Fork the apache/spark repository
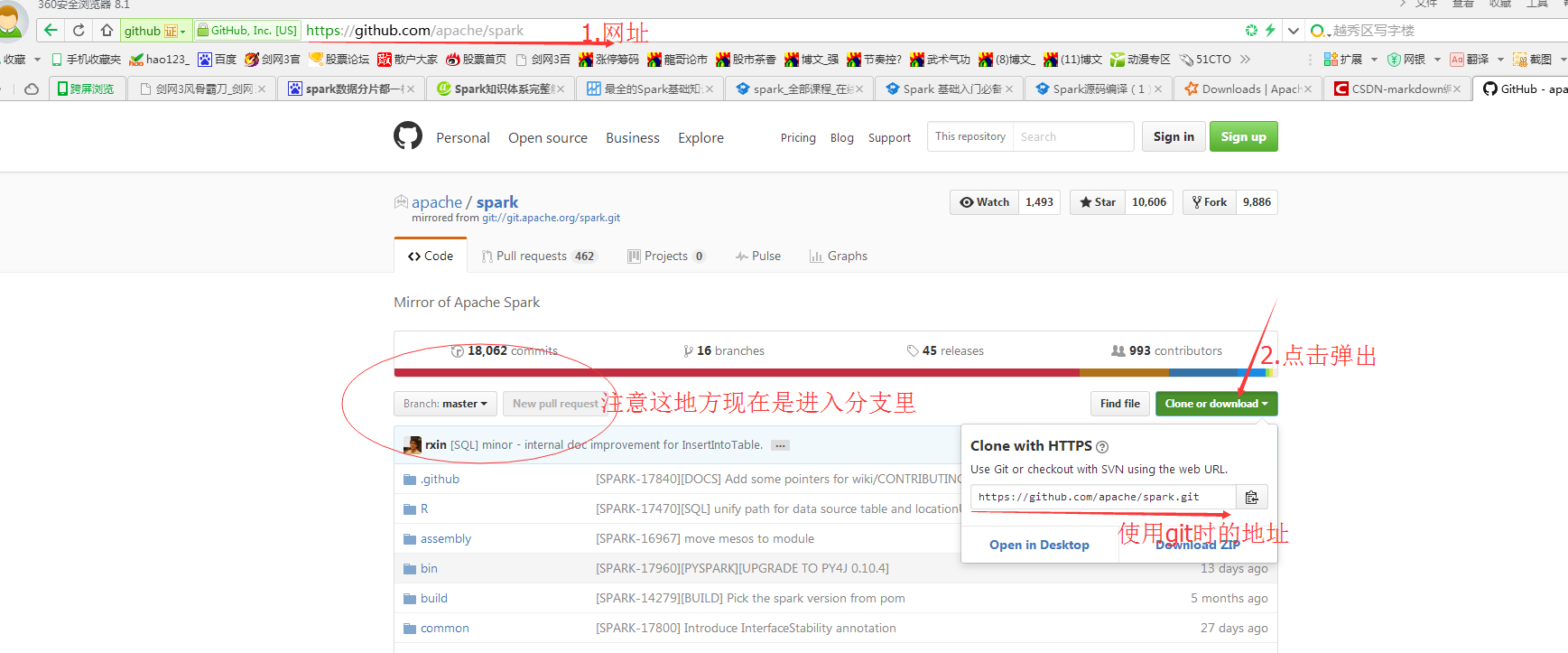The height and width of the screenshot is (653, 1568). coord(1209,202)
